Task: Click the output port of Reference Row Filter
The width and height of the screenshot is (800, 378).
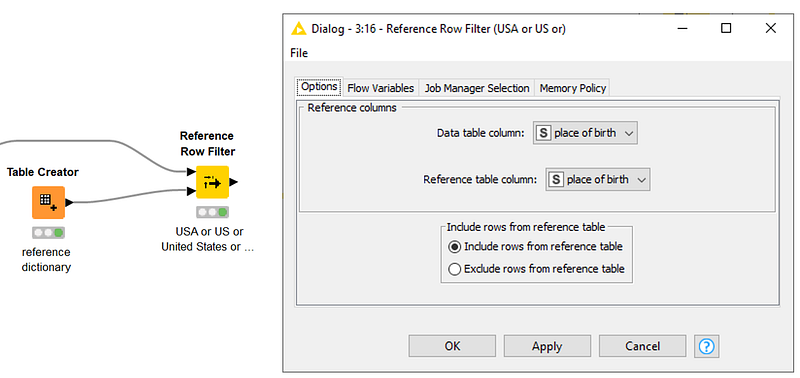Action: click(x=233, y=182)
